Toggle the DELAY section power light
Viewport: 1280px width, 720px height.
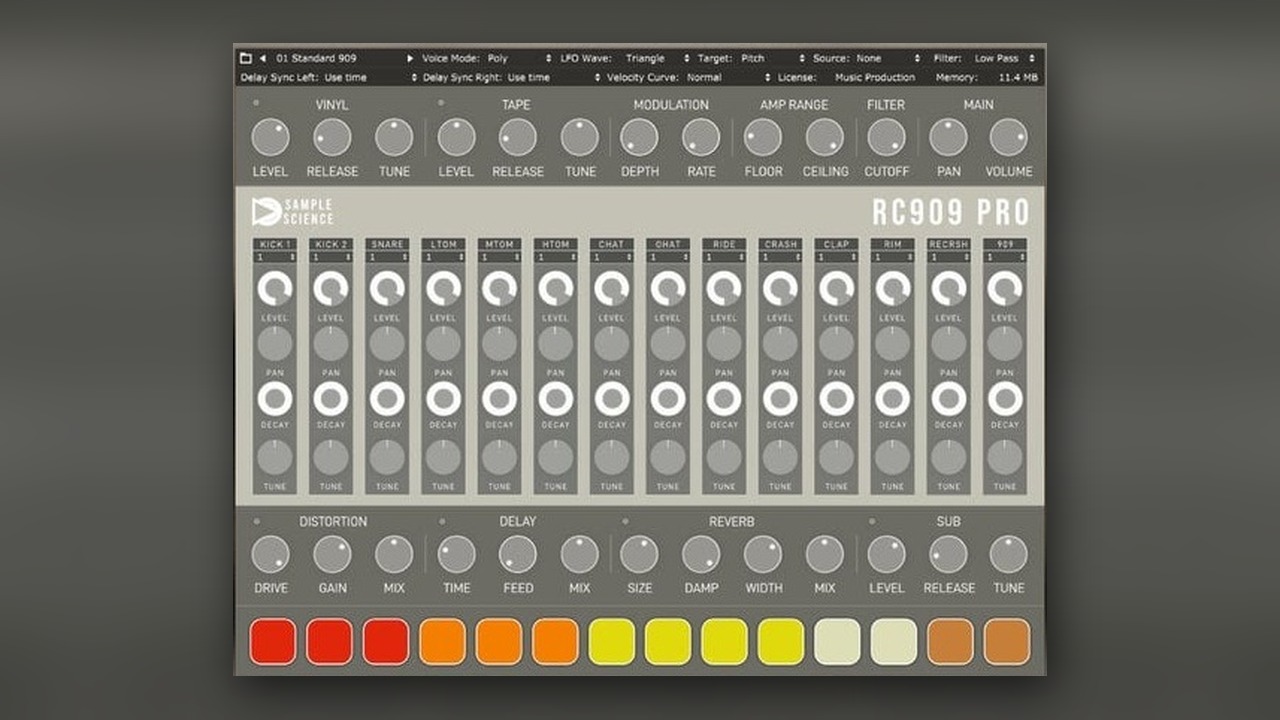[441, 521]
